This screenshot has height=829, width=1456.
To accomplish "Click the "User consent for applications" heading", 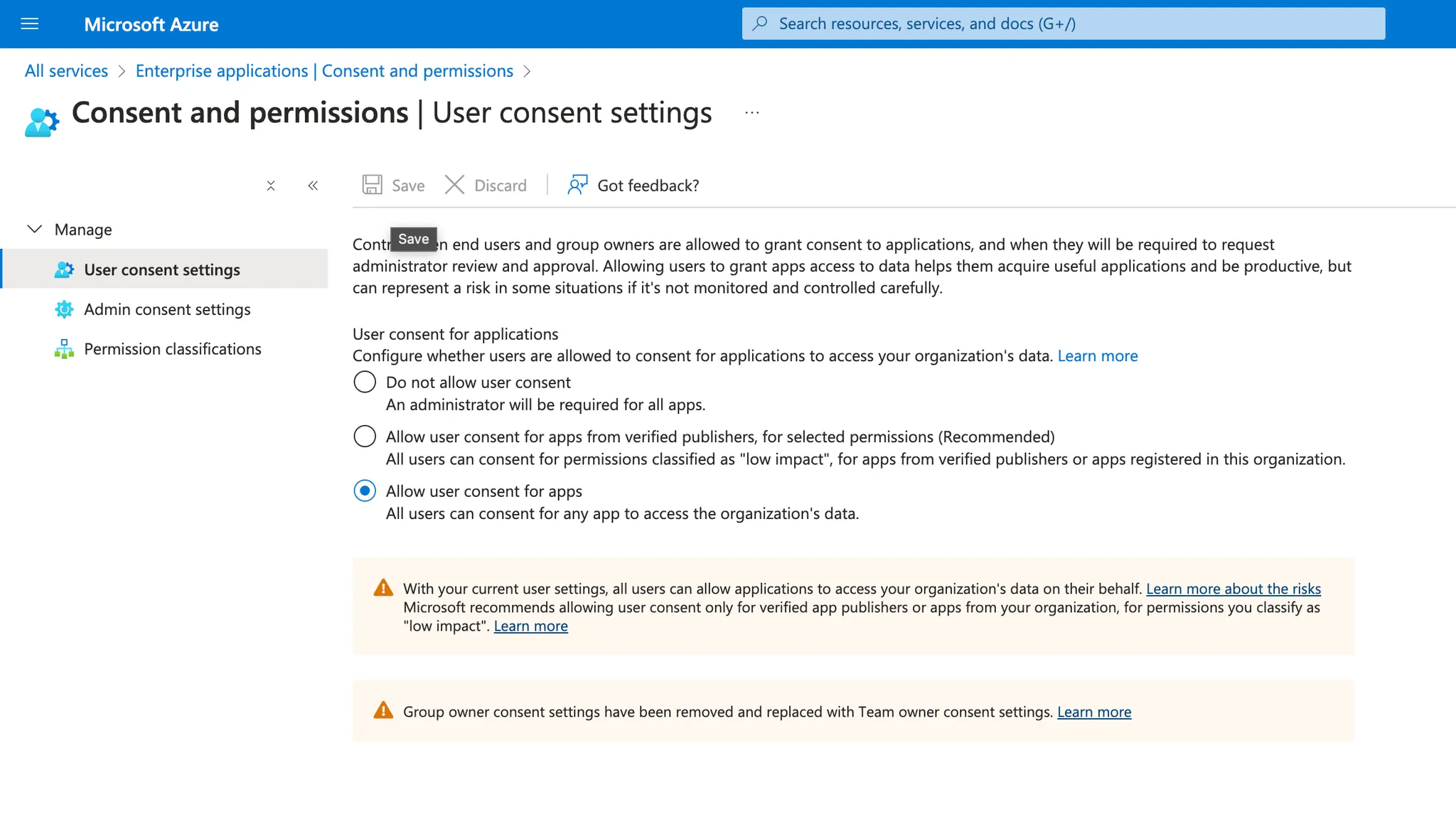I will tap(456, 334).
